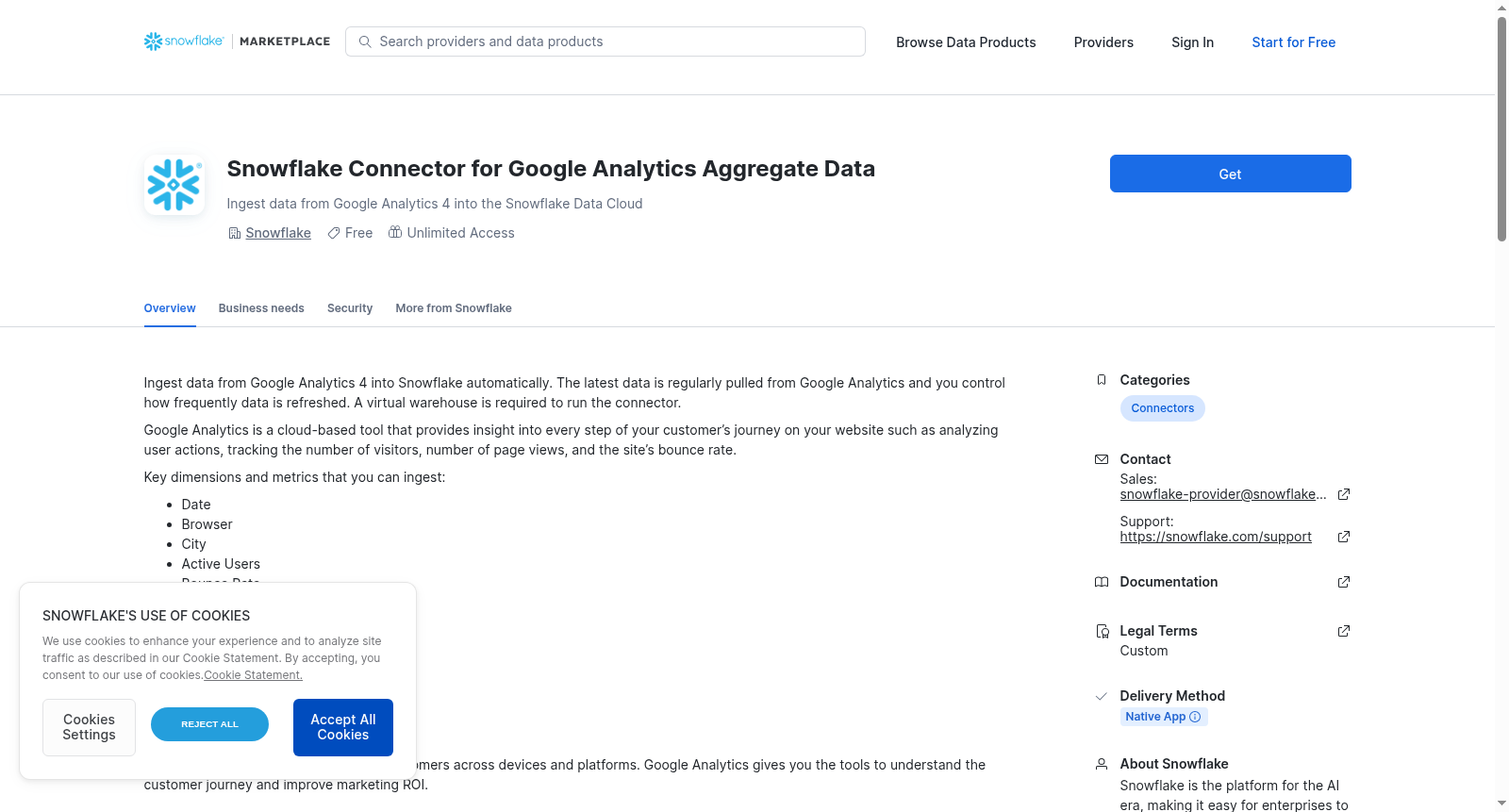Click the blue Get button

coord(1230,174)
